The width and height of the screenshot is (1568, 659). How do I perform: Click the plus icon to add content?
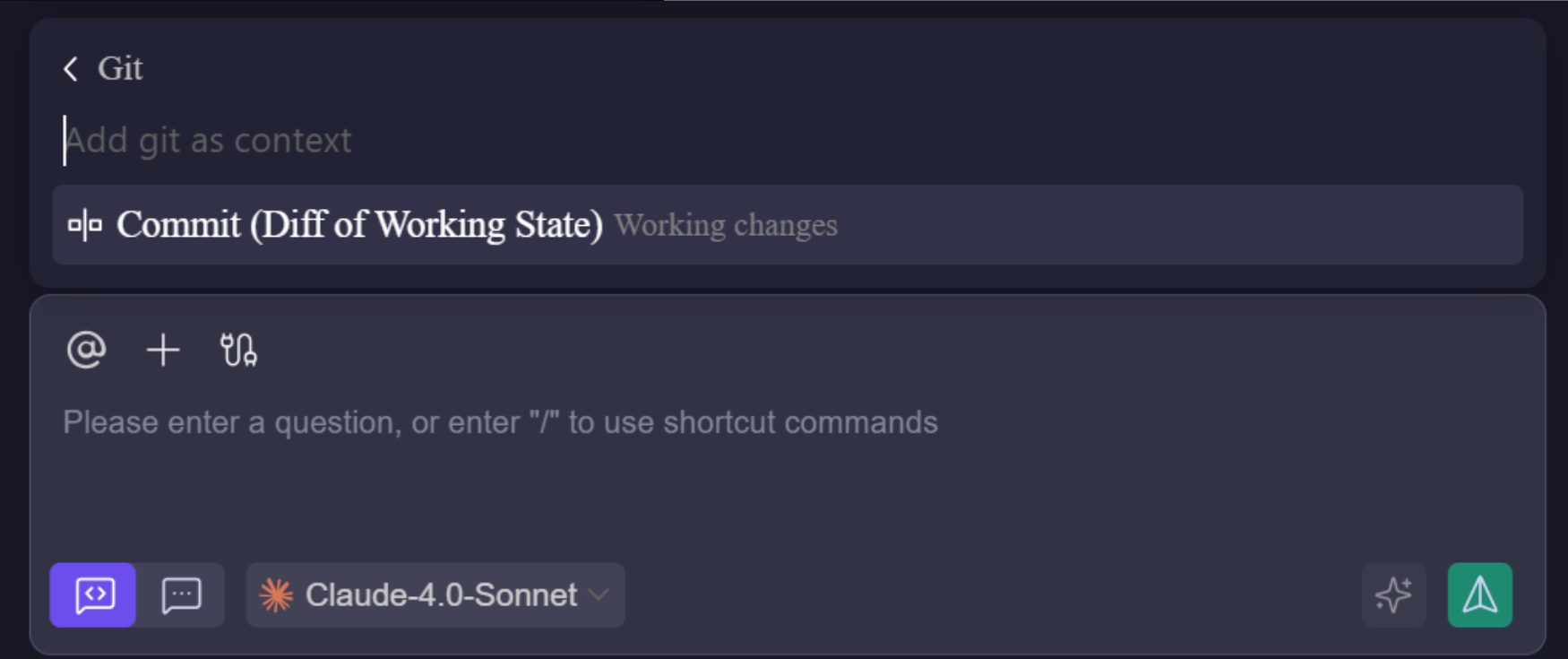point(163,350)
